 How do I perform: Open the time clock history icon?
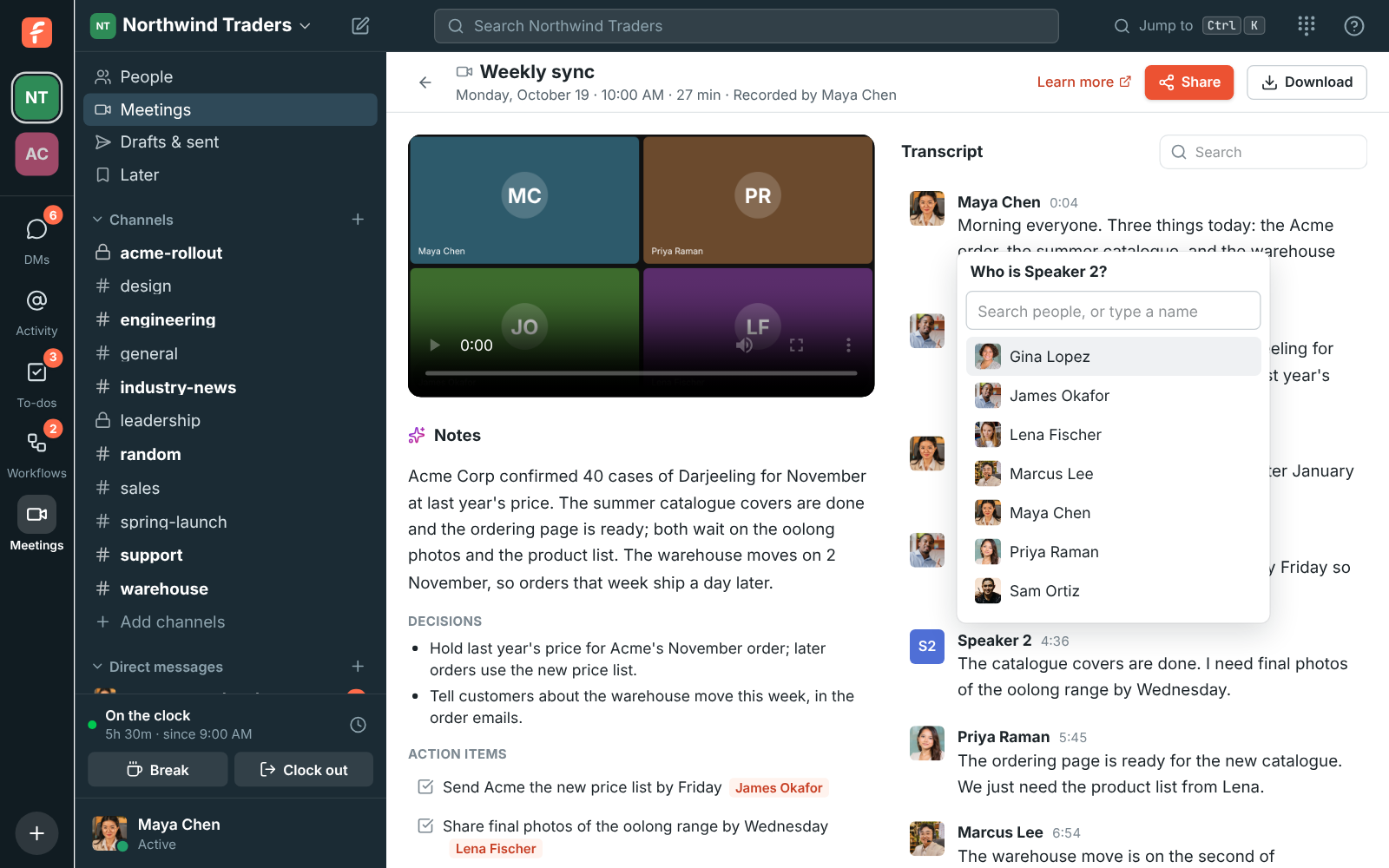(358, 725)
